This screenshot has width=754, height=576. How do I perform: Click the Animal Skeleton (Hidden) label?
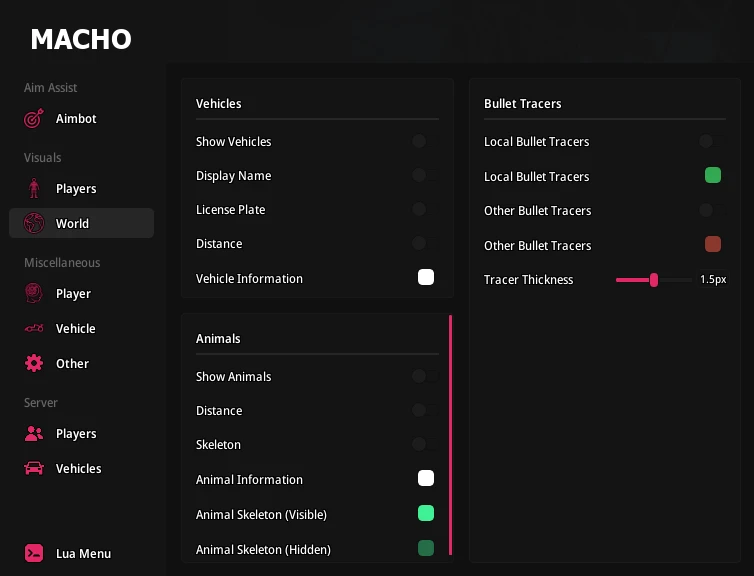tap(263, 550)
